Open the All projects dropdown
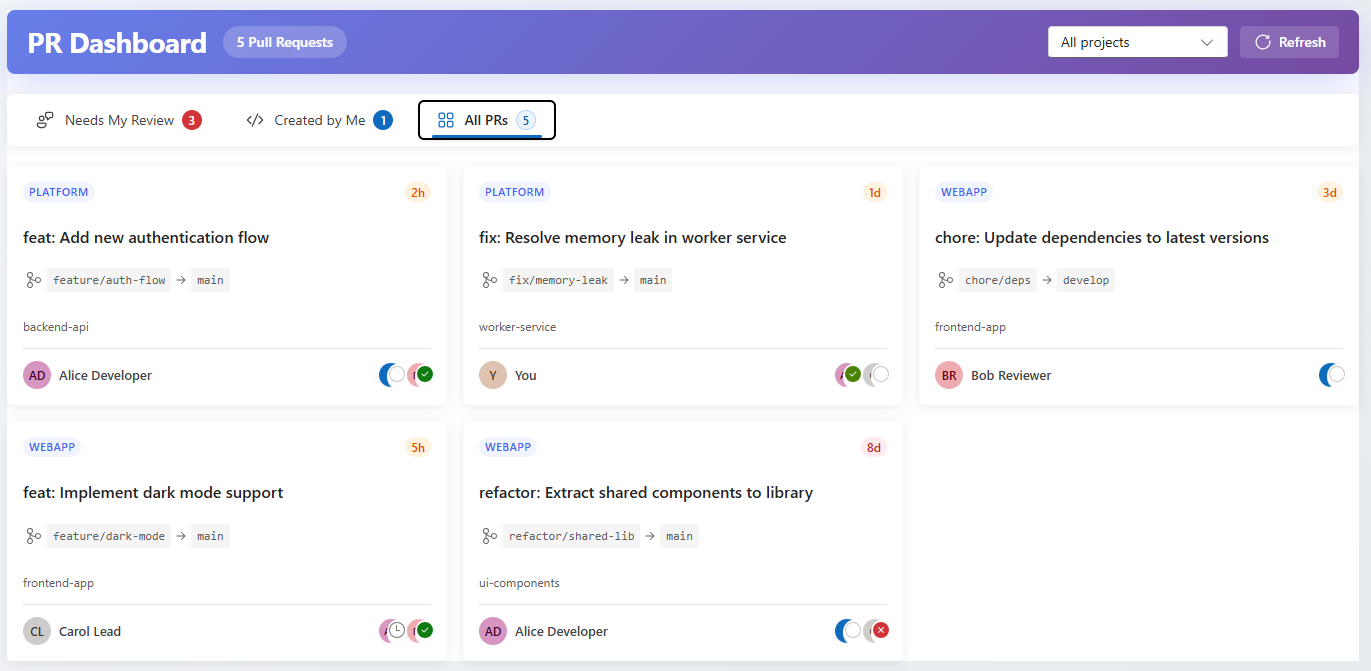1371x671 pixels. tap(1137, 42)
